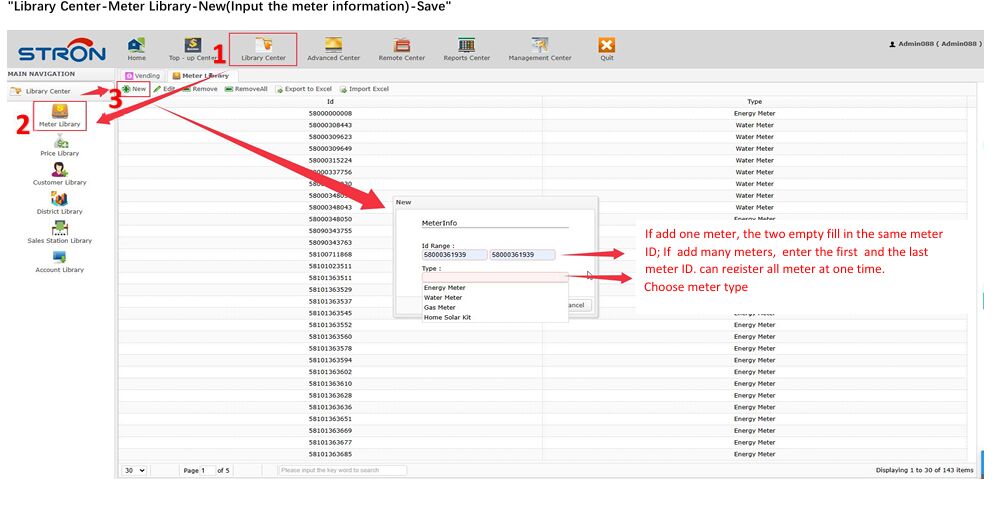995x513 pixels.
Task: Open the Advanced Center icon
Action: point(334,48)
